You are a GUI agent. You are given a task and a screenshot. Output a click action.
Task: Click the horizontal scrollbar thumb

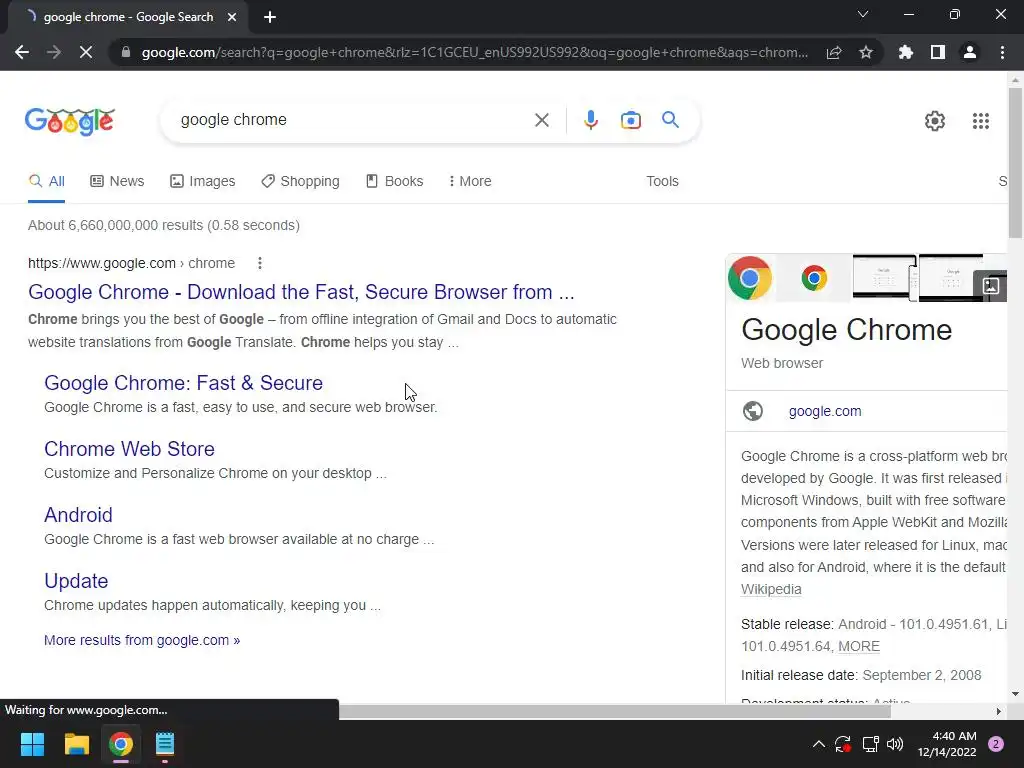coord(614,711)
